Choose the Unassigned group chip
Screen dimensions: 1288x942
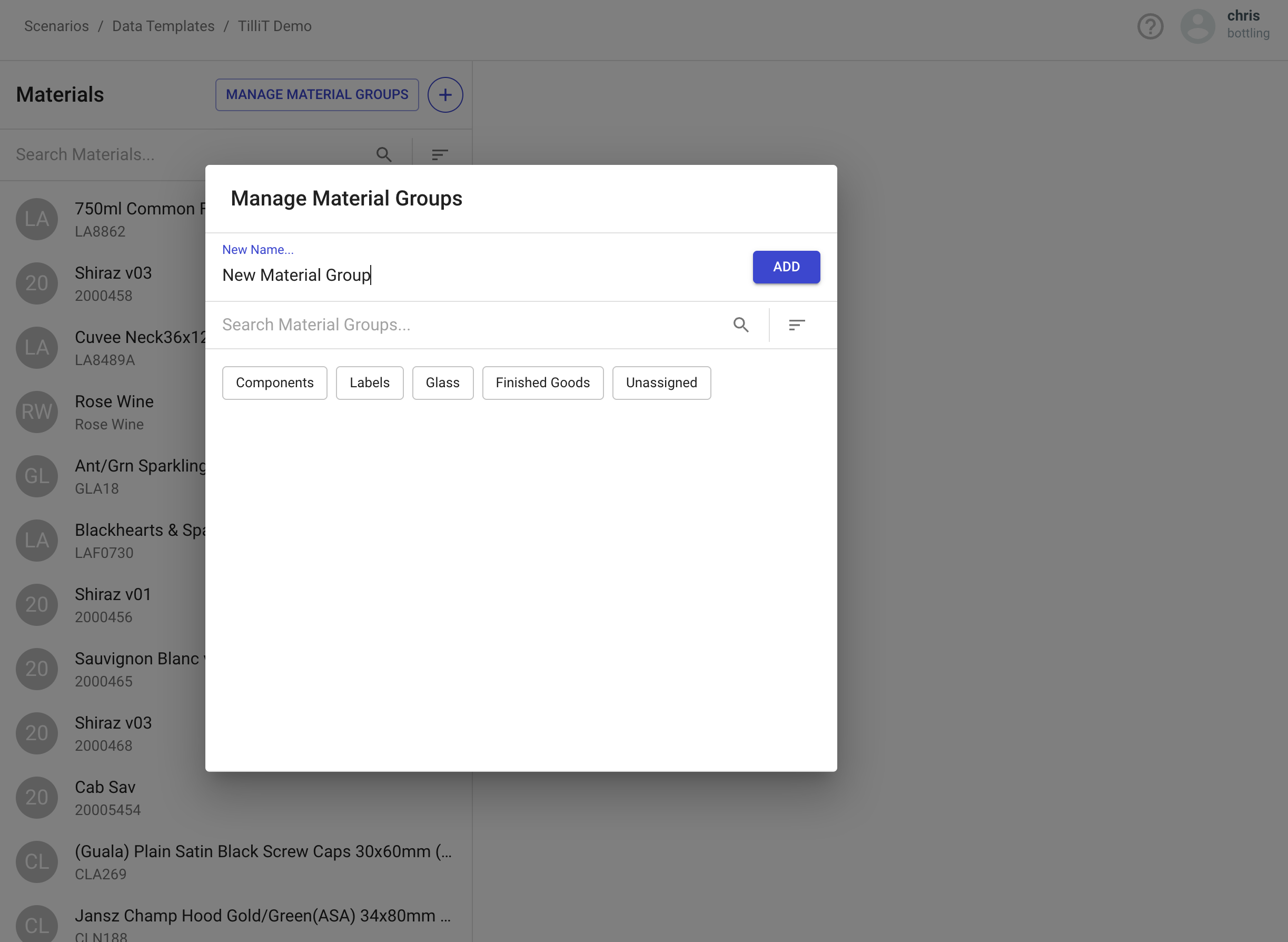[661, 382]
